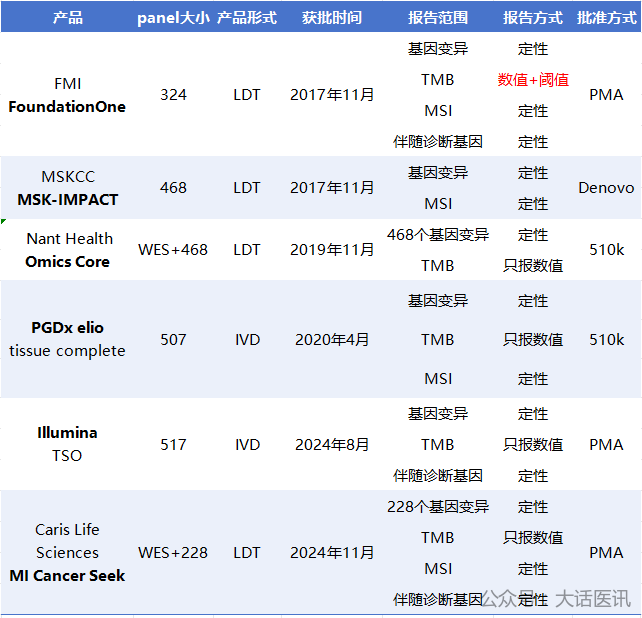The width and height of the screenshot is (642, 618).
Task: Click MSI in the PGDx elio row
Action: pos(438,378)
